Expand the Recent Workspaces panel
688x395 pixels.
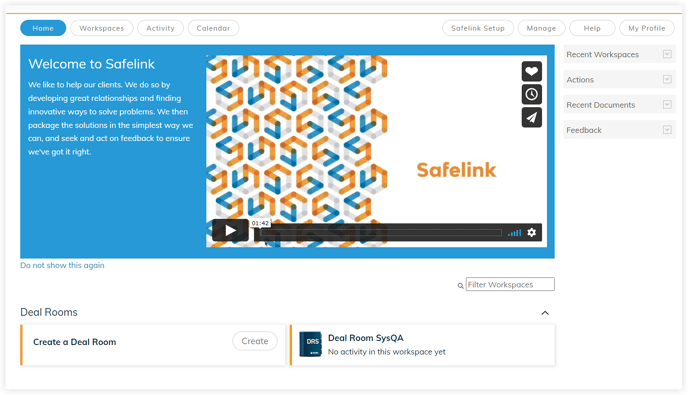pyautogui.click(x=667, y=54)
